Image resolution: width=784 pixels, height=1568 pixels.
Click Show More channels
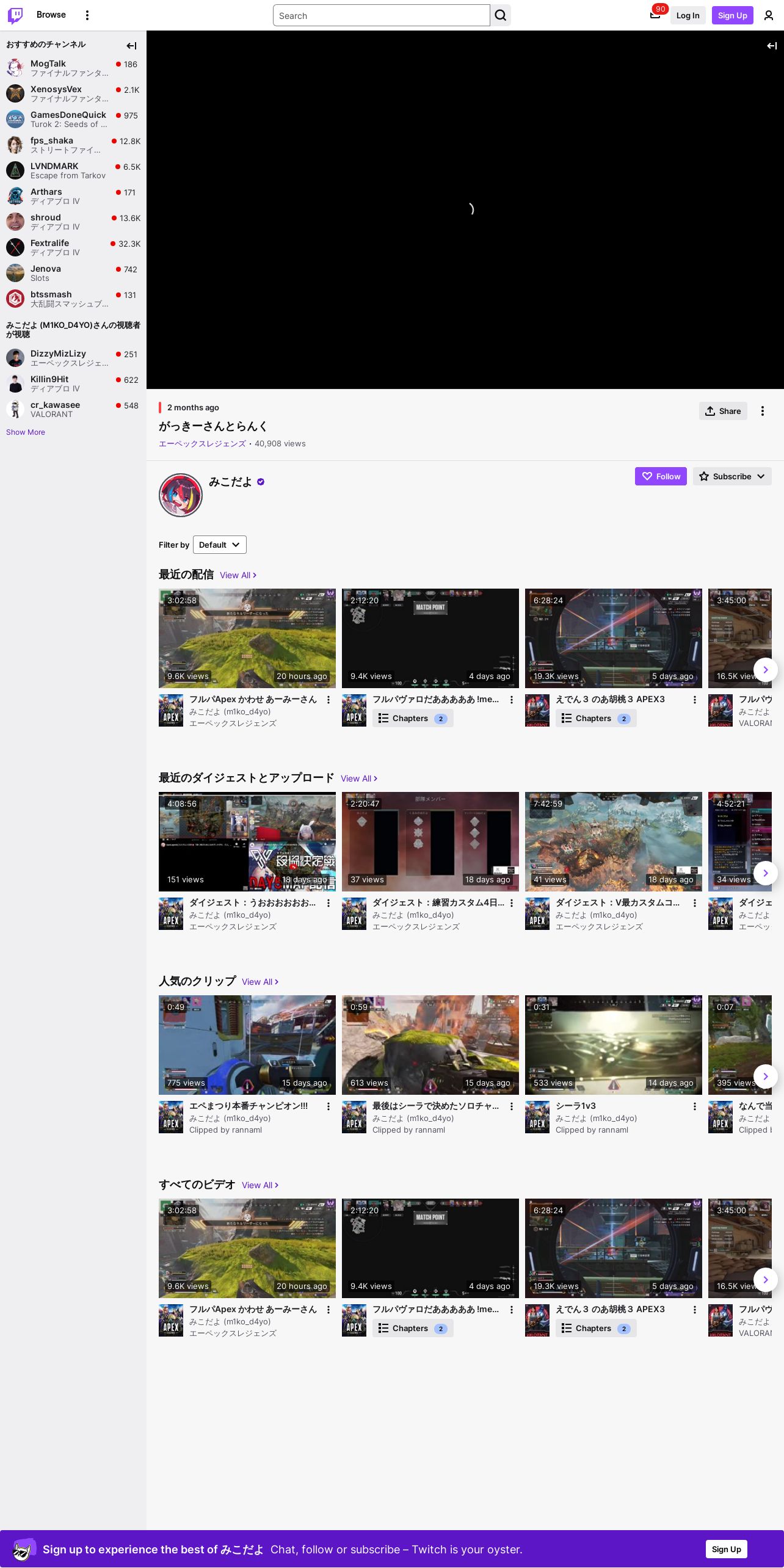(26, 432)
